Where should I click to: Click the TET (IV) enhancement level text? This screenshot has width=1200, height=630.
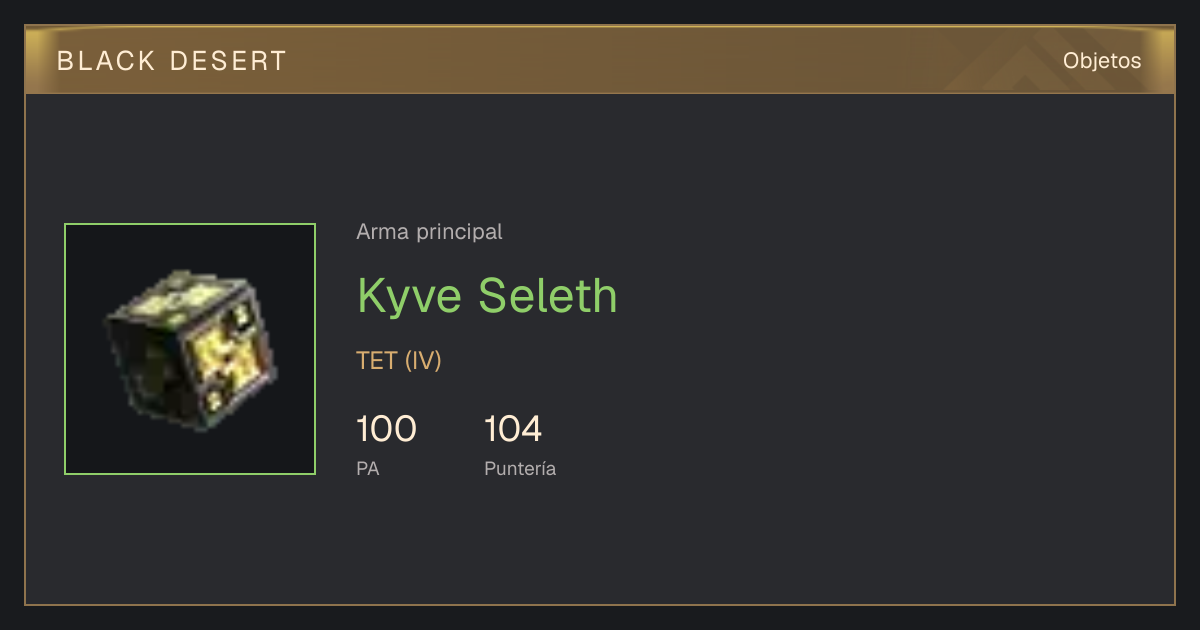pyautogui.click(x=399, y=361)
